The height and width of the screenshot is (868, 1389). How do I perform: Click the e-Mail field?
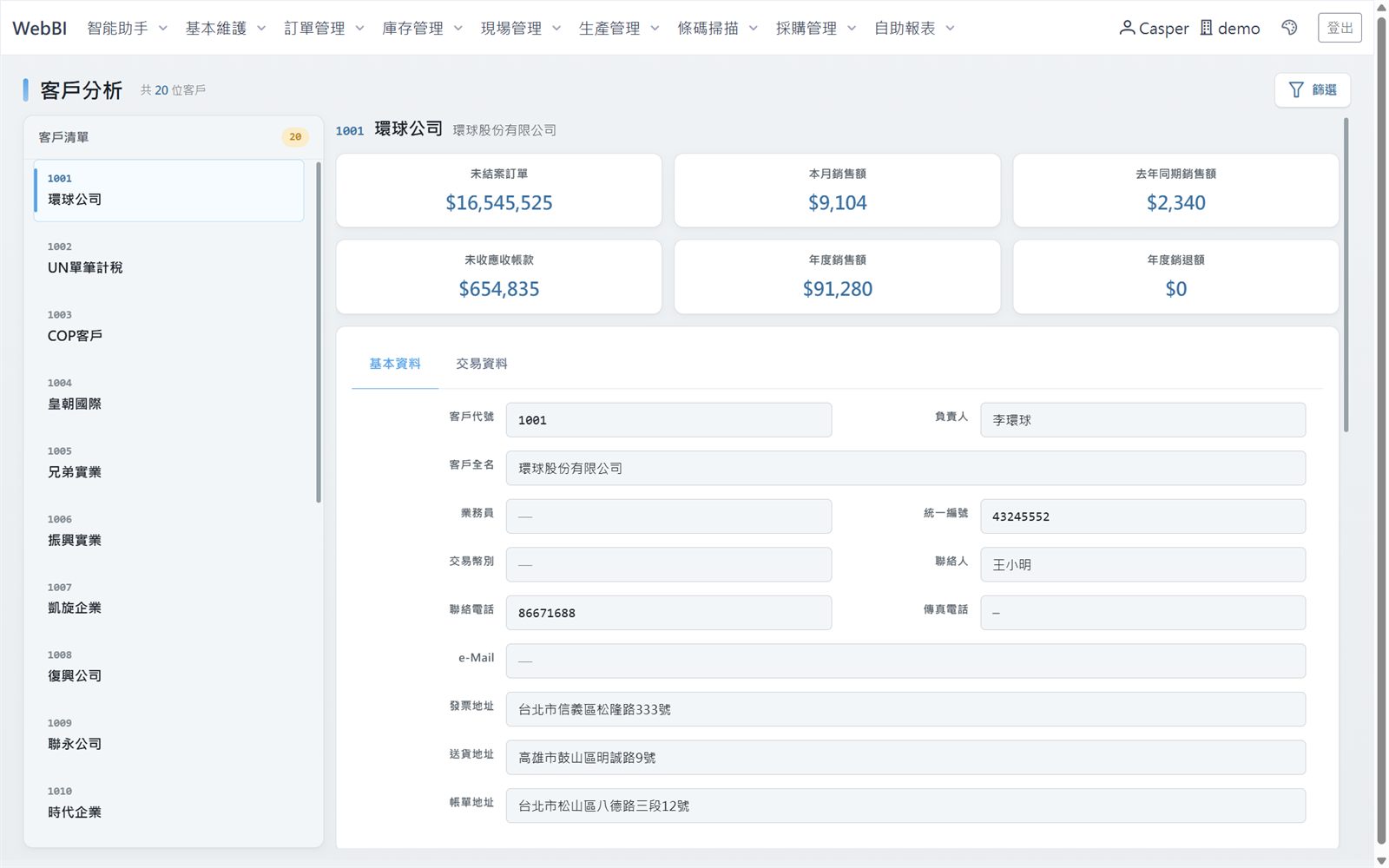(905, 661)
